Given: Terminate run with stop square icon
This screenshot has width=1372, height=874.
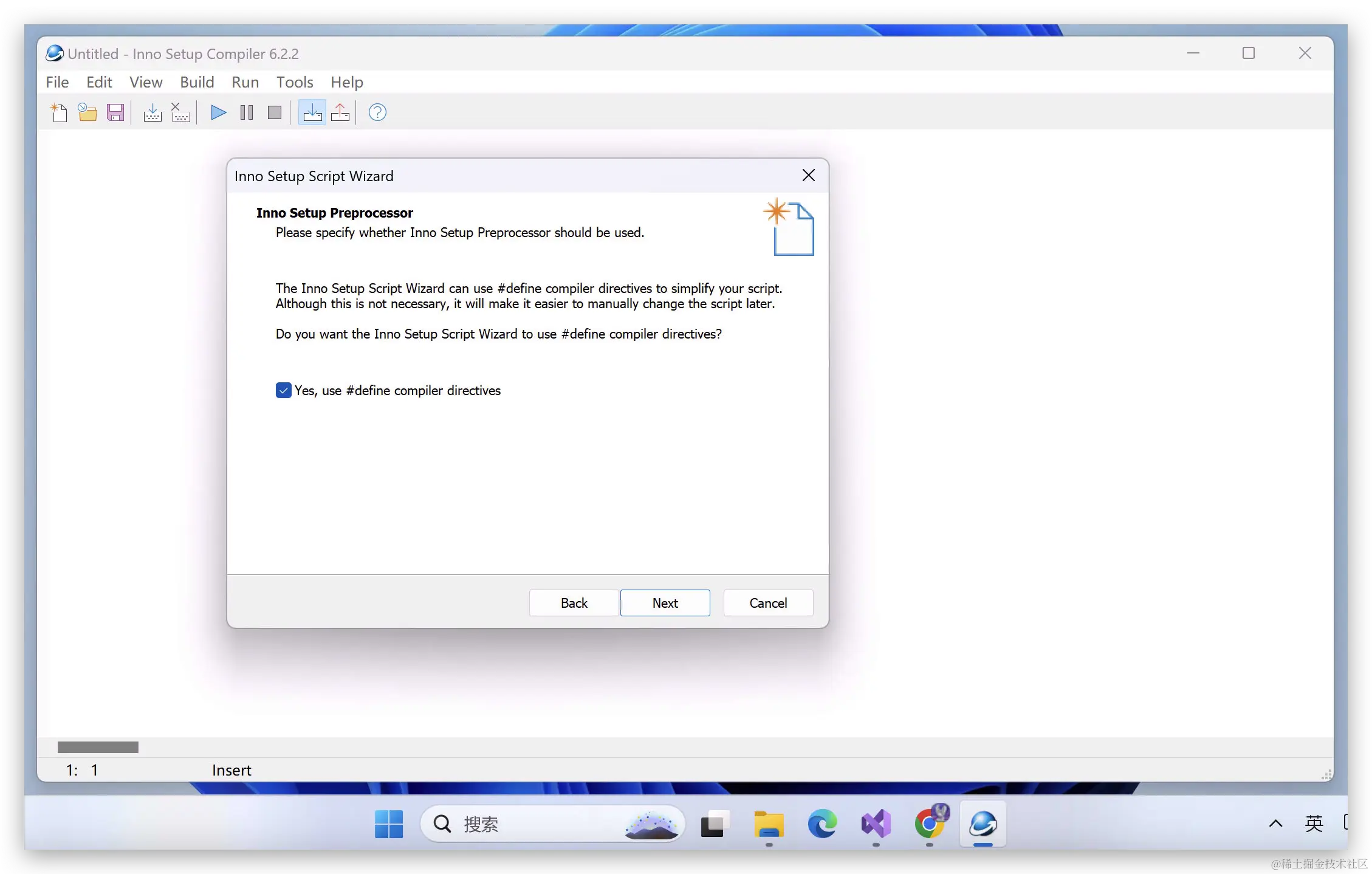Looking at the screenshot, I should (x=275, y=112).
